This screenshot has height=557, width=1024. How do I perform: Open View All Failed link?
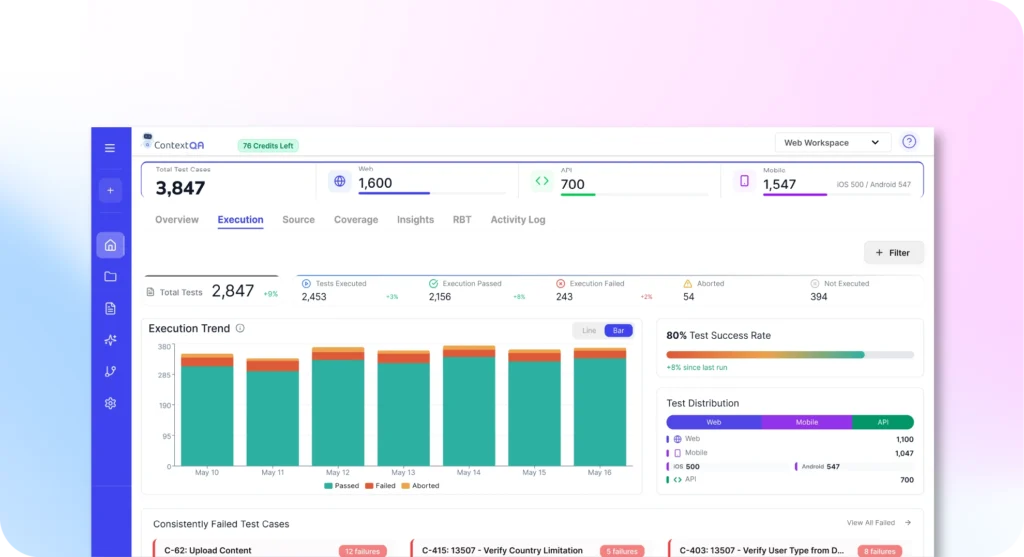pyautogui.click(x=878, y=523)
